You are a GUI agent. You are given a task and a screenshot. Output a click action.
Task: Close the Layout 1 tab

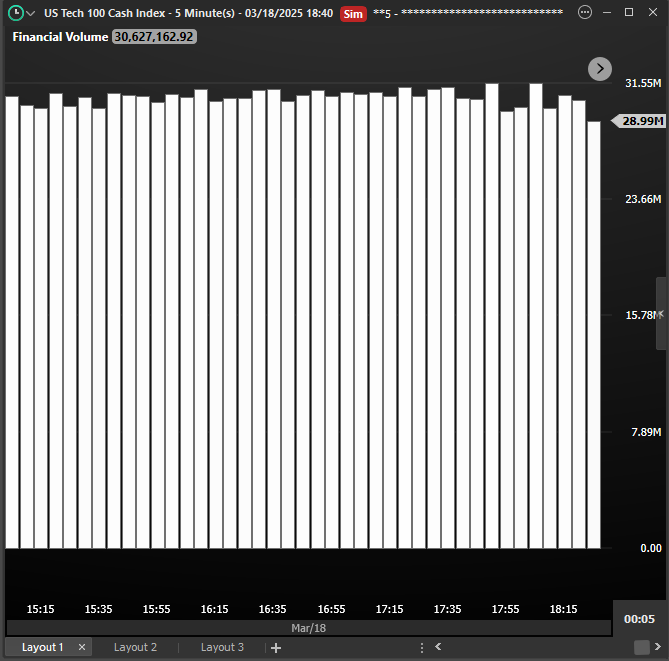pos(82,647)
